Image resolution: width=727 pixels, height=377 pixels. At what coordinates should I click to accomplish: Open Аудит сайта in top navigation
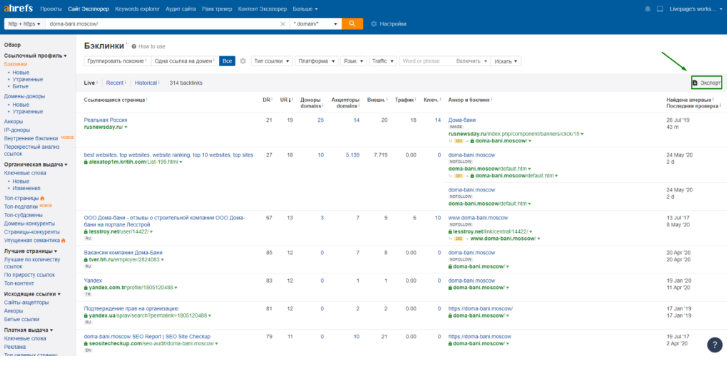point(180,9)
